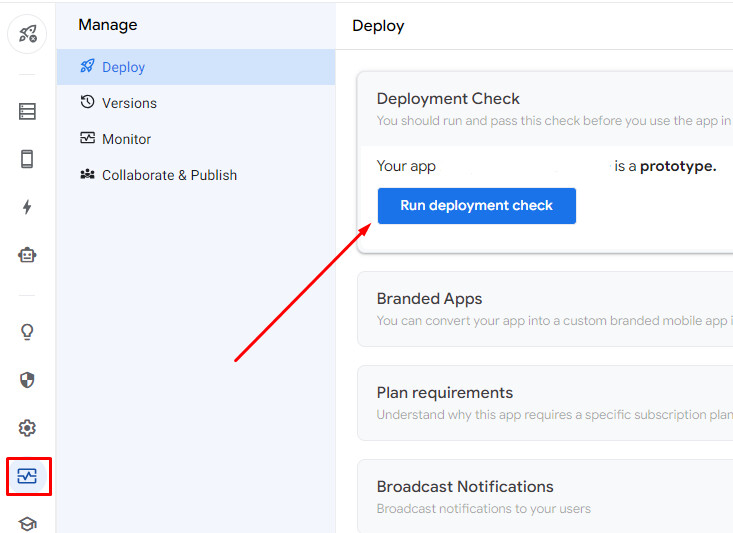
Task: Open the Views phone icon
Action: [x=27, y=159]
